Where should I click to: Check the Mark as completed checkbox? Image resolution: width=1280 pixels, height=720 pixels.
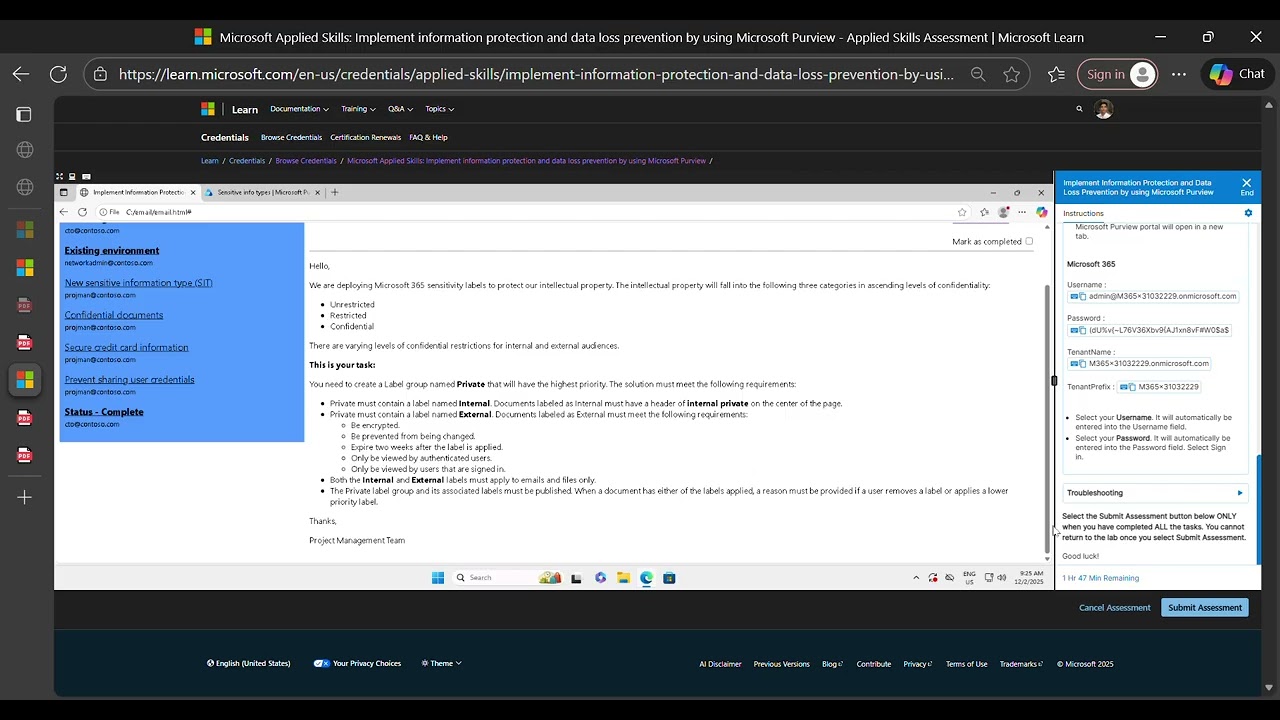click(x=1029, y=241)
